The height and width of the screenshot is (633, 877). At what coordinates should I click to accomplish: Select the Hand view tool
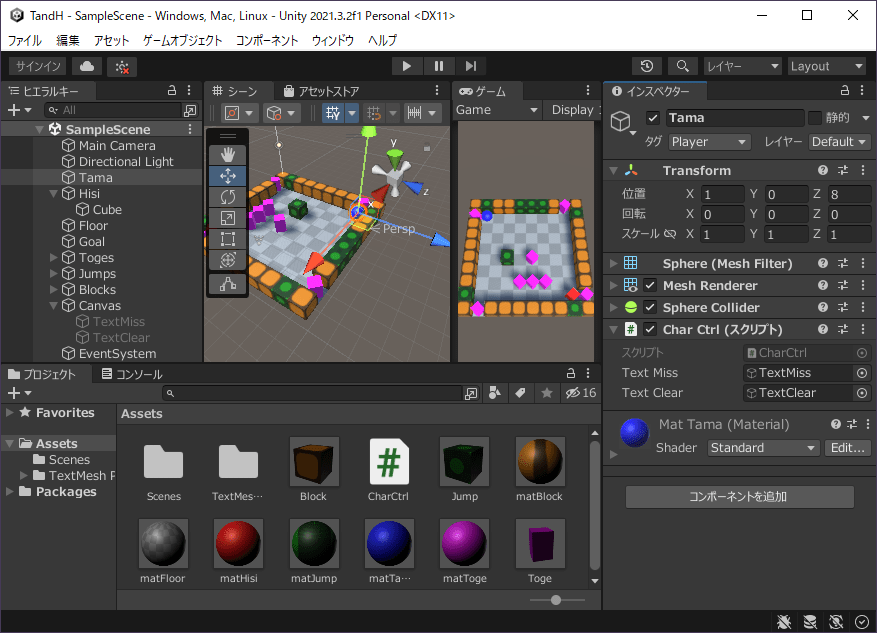228,154
